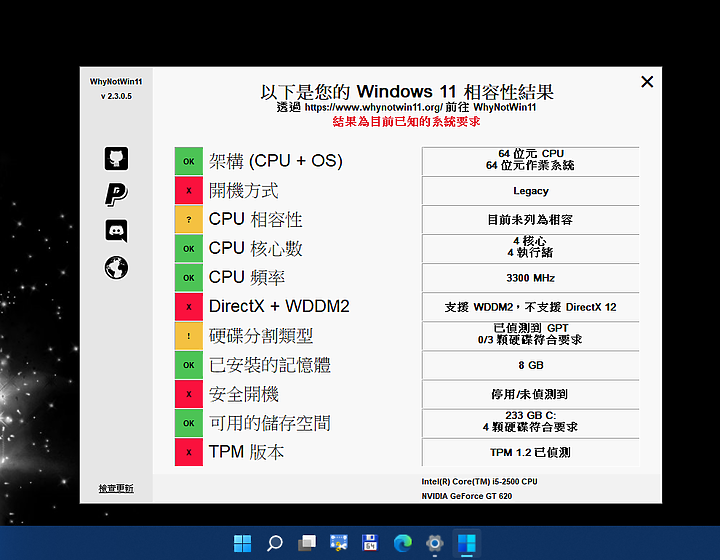Click the 3300 MHz result box
This screenshot has height=560, width=720.
(530, 278)
